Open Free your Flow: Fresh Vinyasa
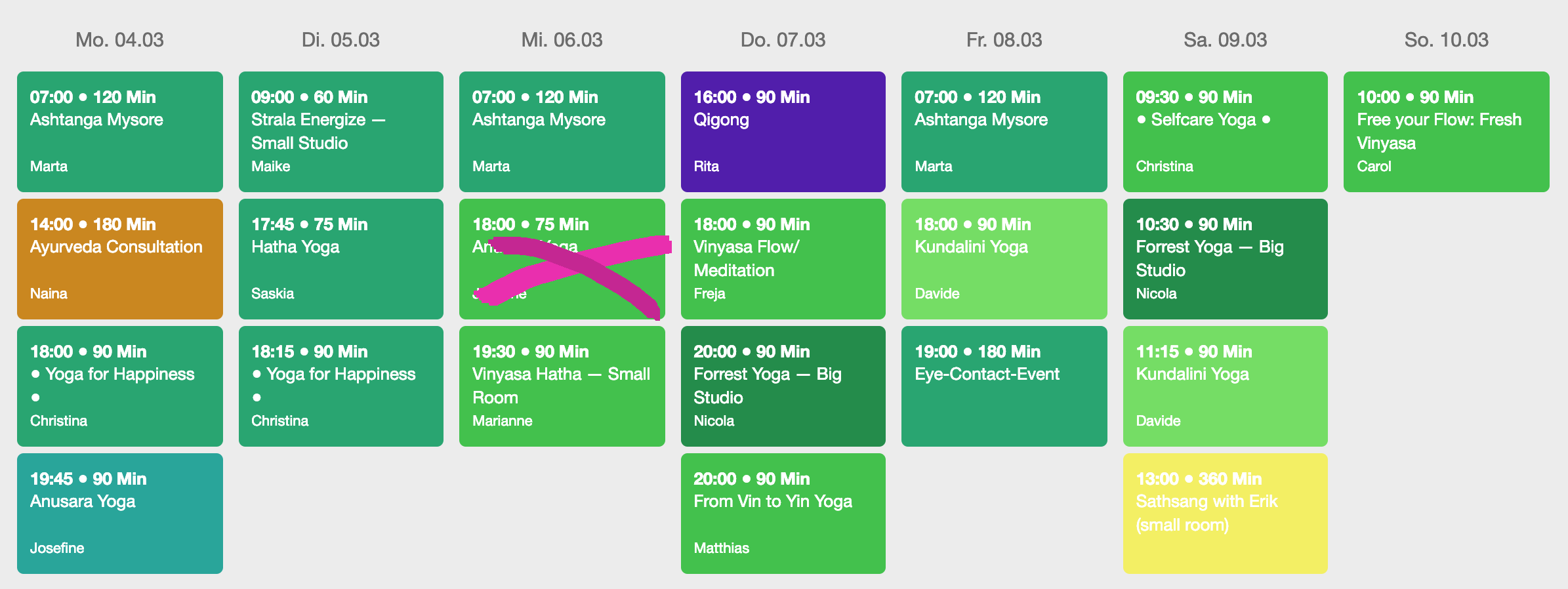This screenshot has width=1568, height=589. (x=1447, y=132)
